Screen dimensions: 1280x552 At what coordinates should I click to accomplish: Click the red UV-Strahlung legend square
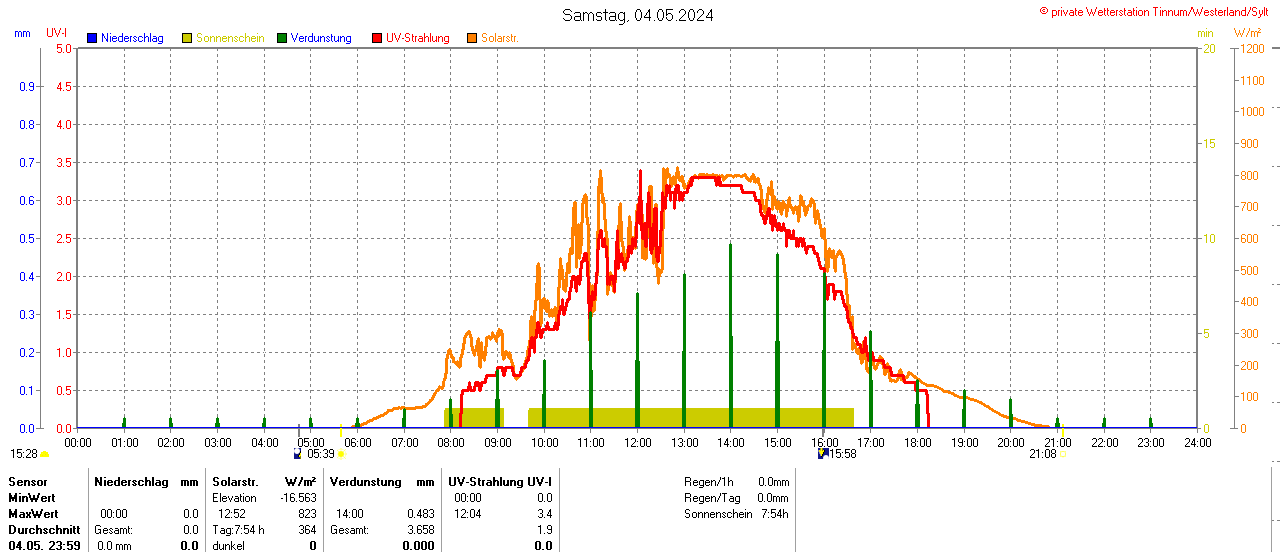click(377, 38)
